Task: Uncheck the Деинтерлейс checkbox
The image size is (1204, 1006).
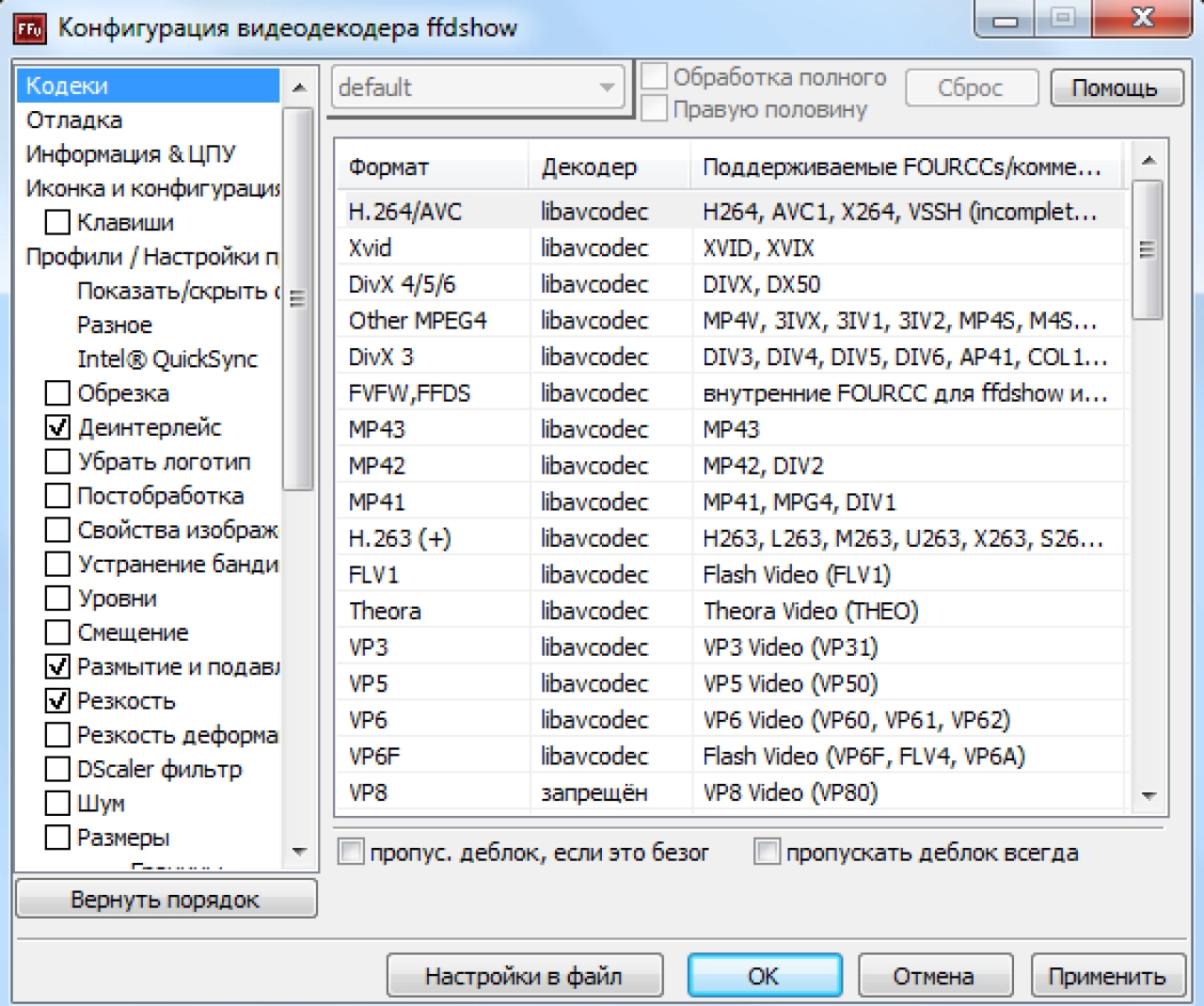Action: point(57,427)
